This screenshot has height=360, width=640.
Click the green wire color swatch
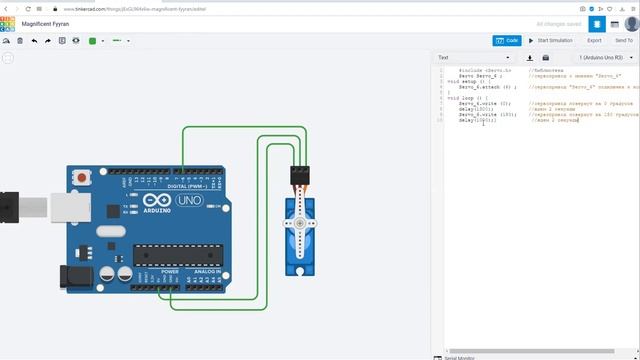[x=93, y=41]
